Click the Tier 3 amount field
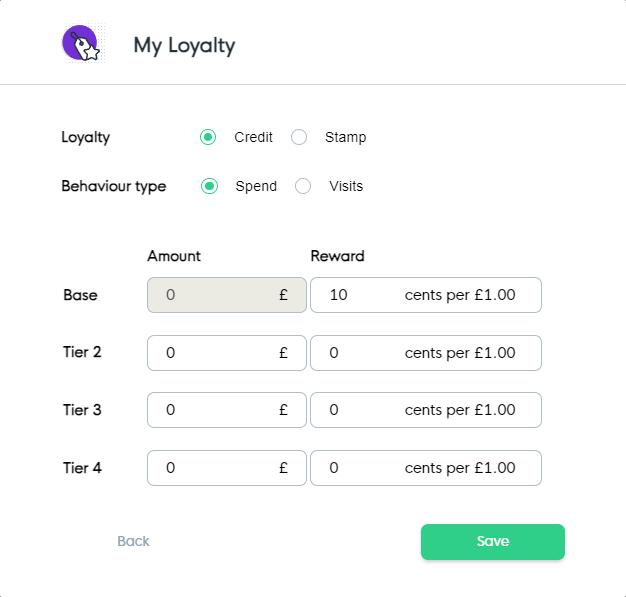The image size is (626, 597). coord(215,410)
